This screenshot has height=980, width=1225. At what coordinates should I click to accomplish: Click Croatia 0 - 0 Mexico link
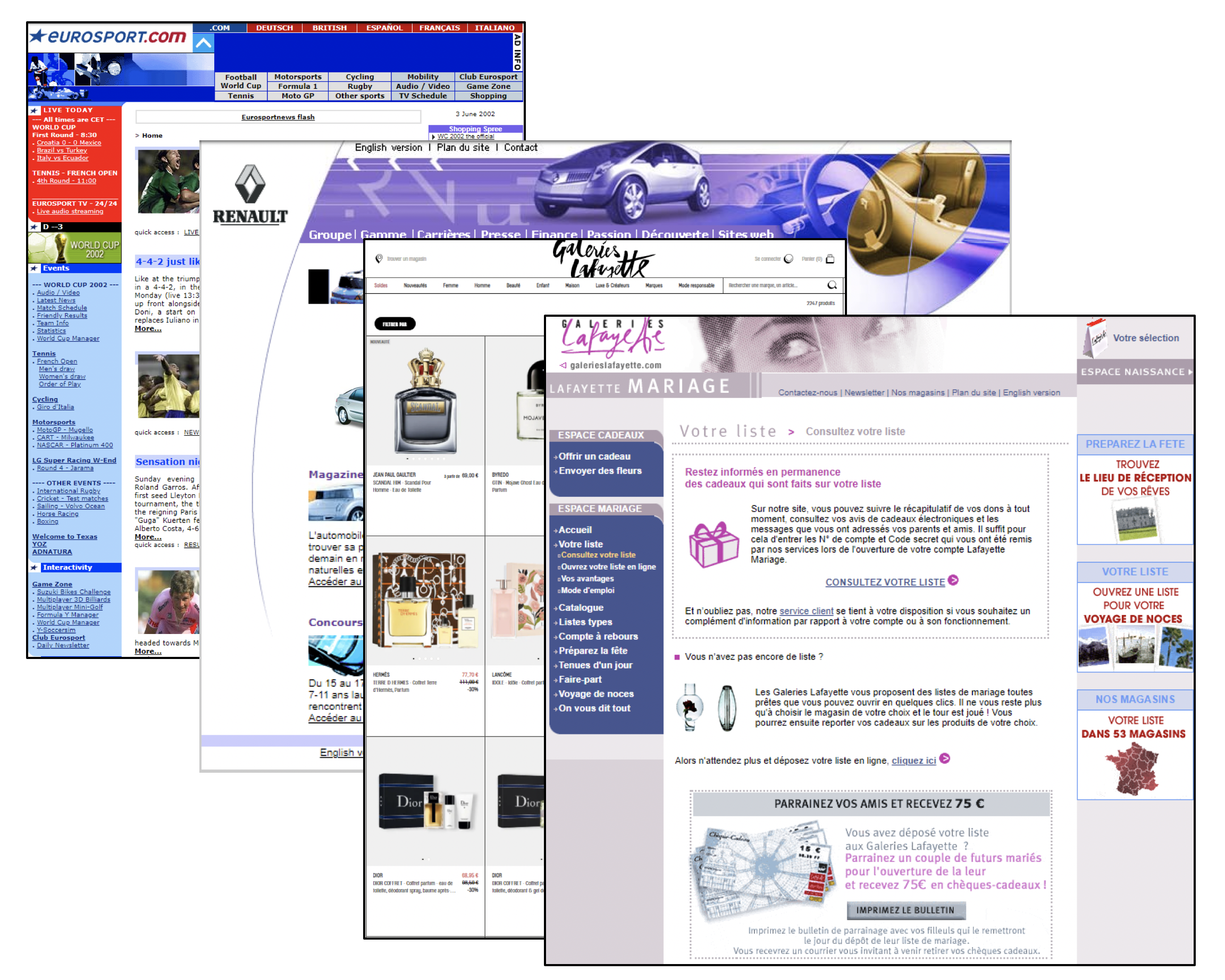click(69, 142)
